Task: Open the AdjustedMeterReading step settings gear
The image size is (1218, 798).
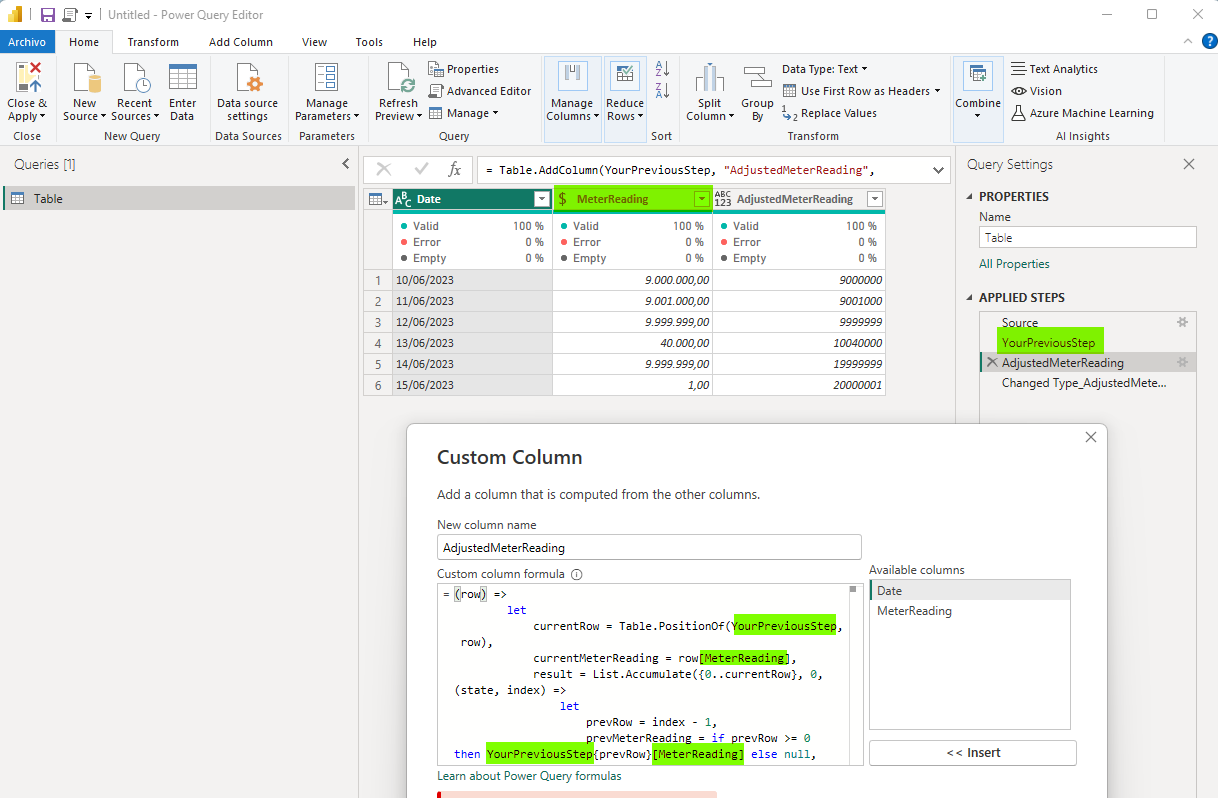Action: 1182,362
